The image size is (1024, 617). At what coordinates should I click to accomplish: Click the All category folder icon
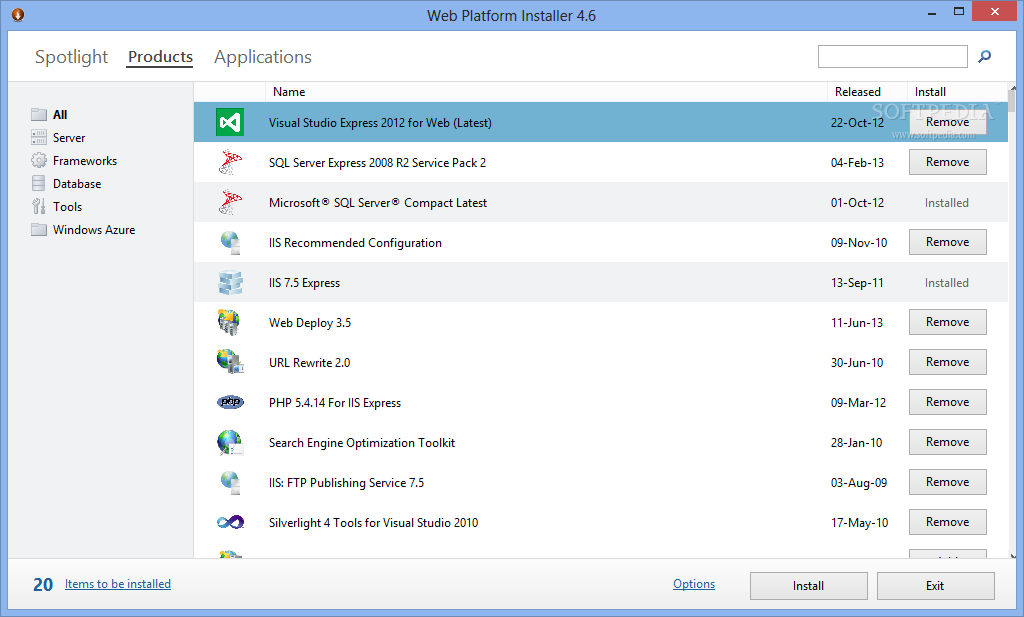click(39, 114)
